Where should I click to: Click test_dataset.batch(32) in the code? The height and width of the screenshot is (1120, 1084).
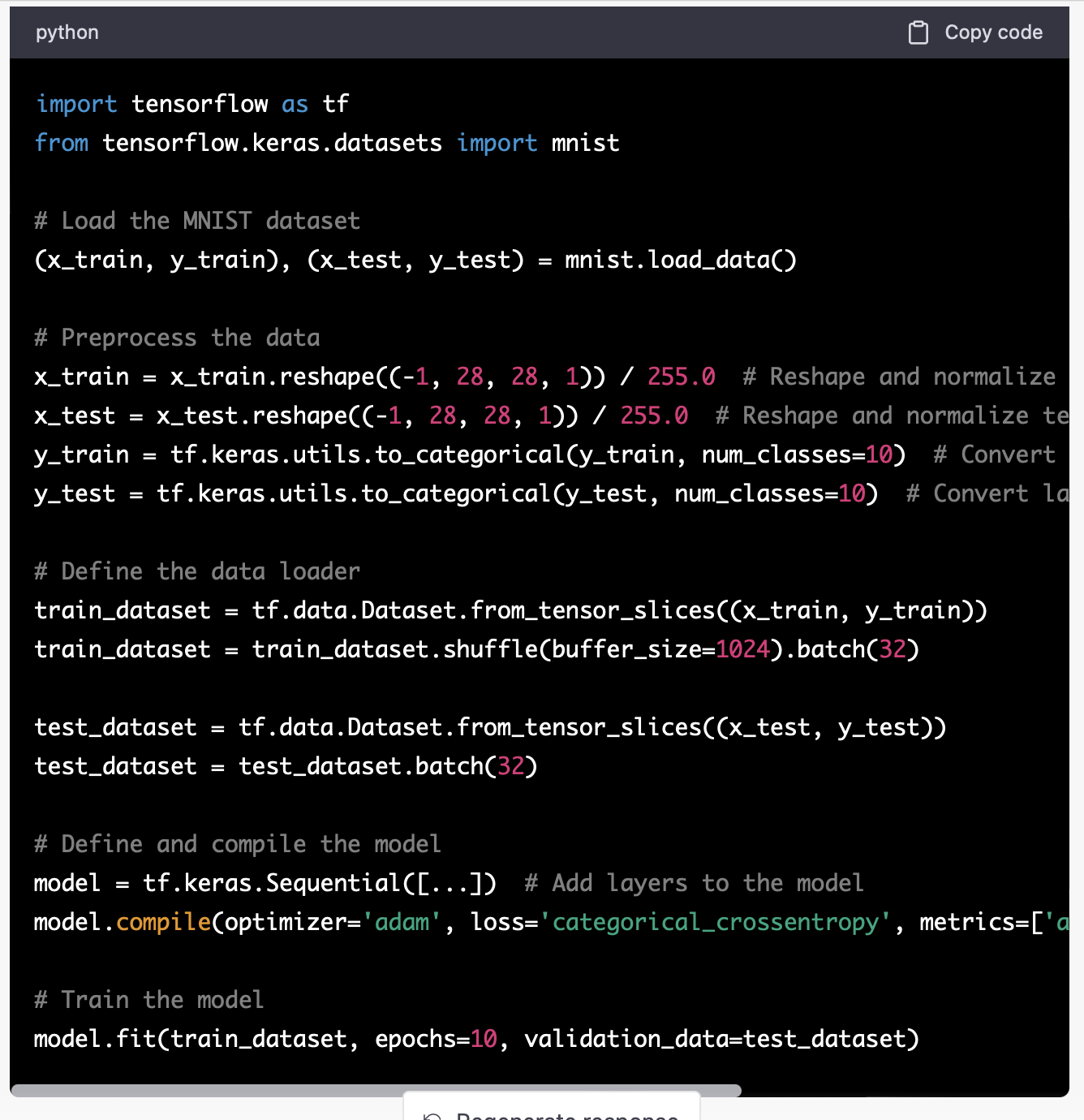(388, 766)
